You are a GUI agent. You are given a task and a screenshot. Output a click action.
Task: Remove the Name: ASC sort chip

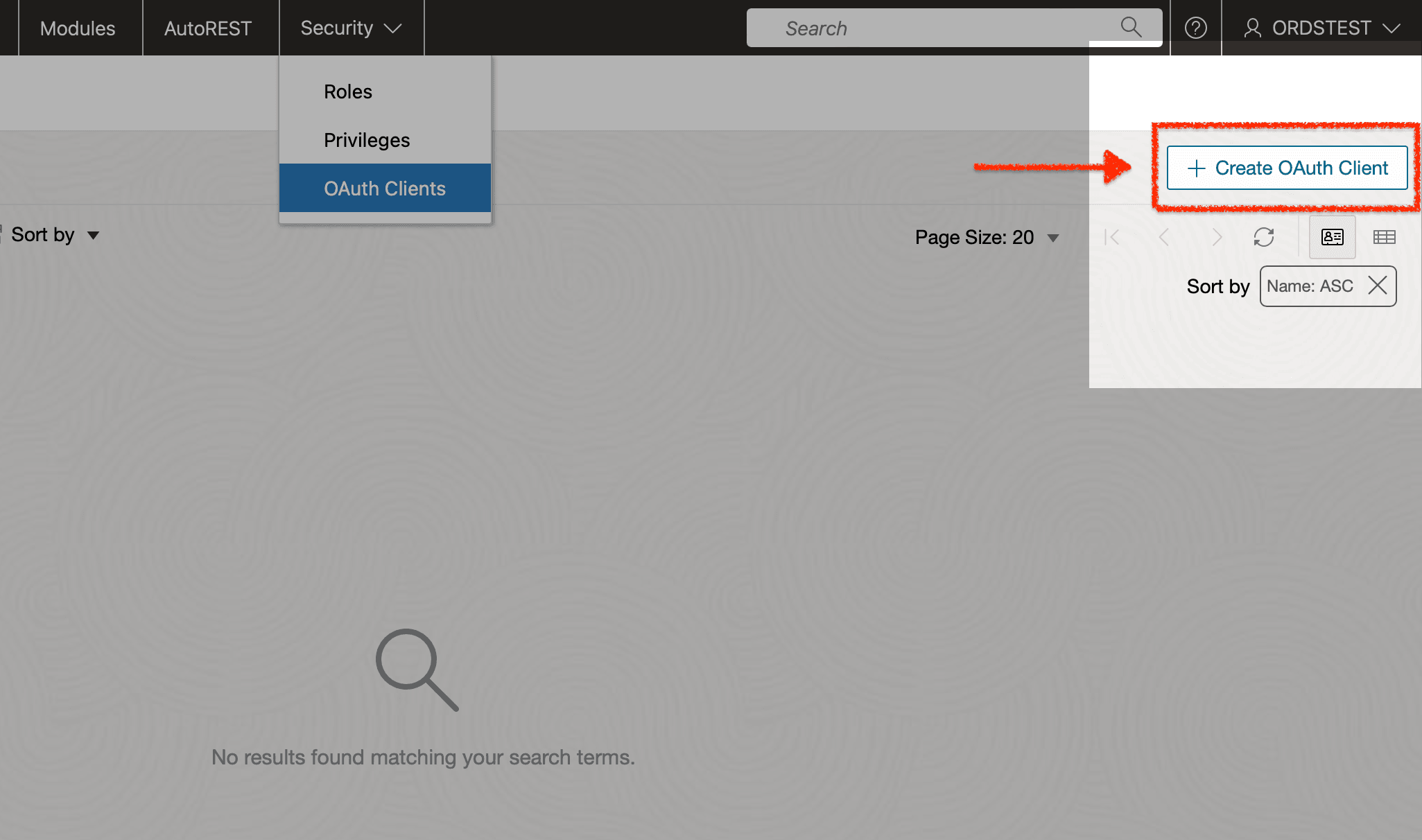(x=1378, y=286)
